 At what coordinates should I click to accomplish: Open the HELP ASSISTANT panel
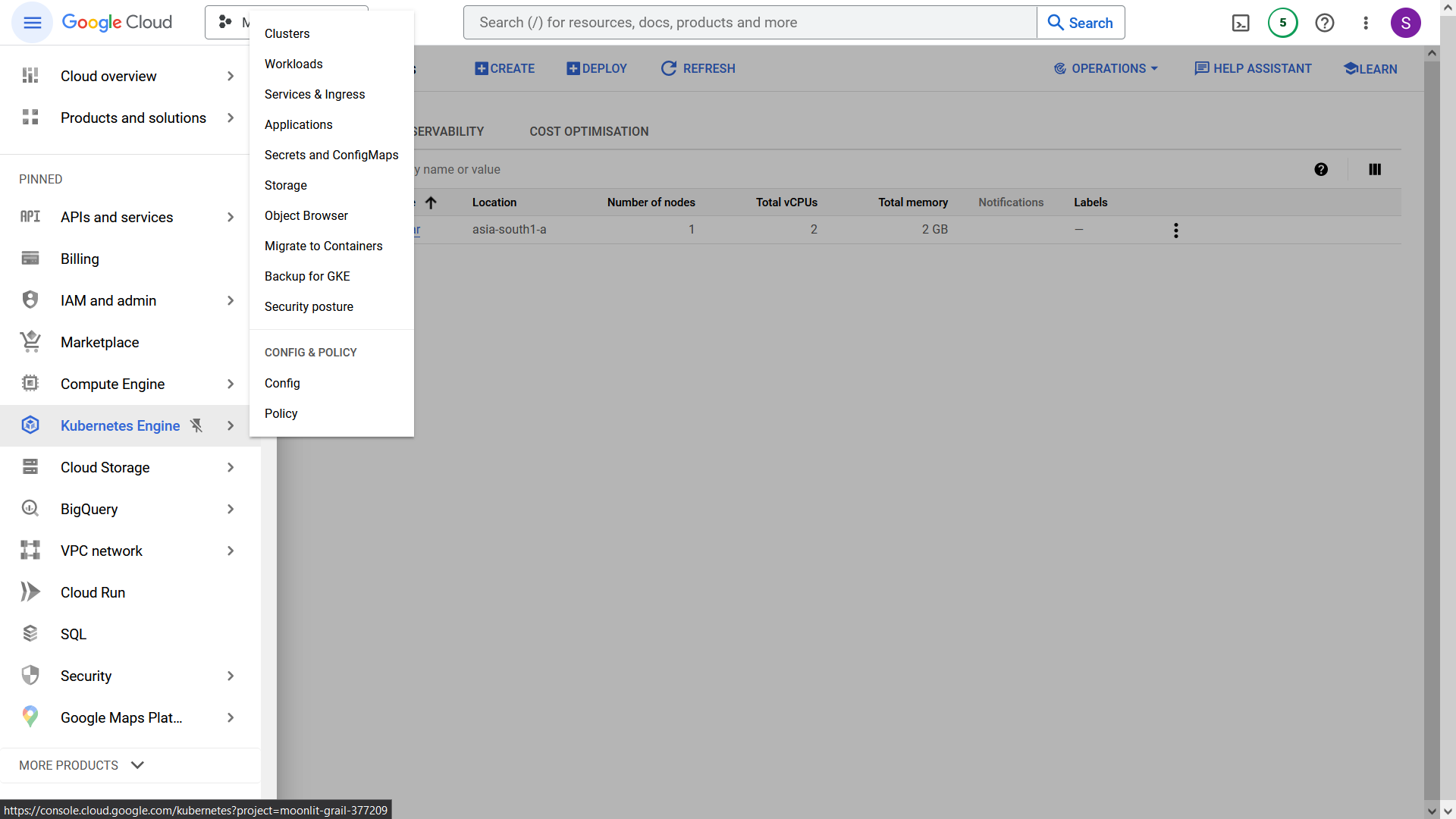1253,68
